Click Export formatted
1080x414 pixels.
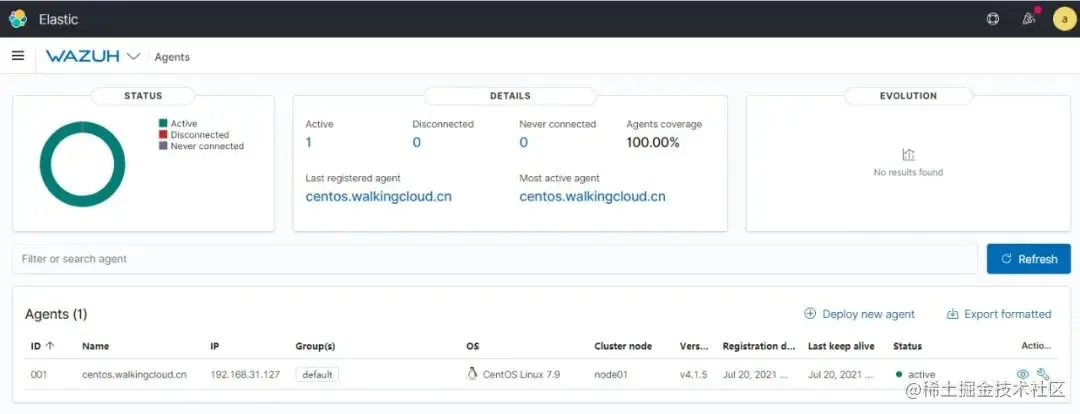(x=999, y=314)
